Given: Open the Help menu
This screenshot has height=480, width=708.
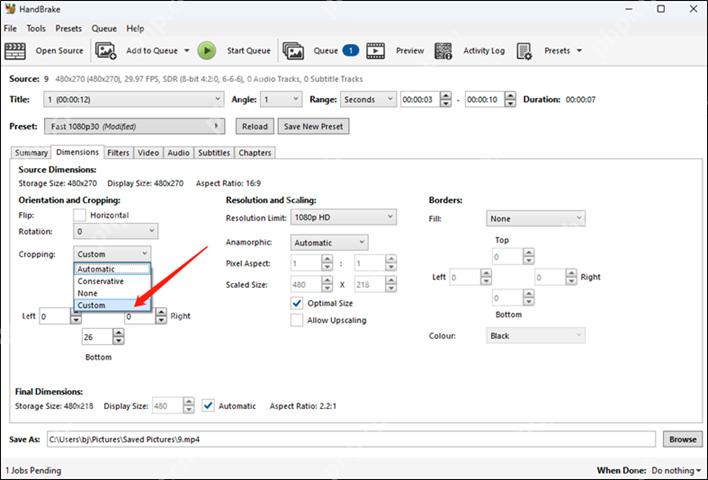Looking at the screenshot, I should coord(135,28).
